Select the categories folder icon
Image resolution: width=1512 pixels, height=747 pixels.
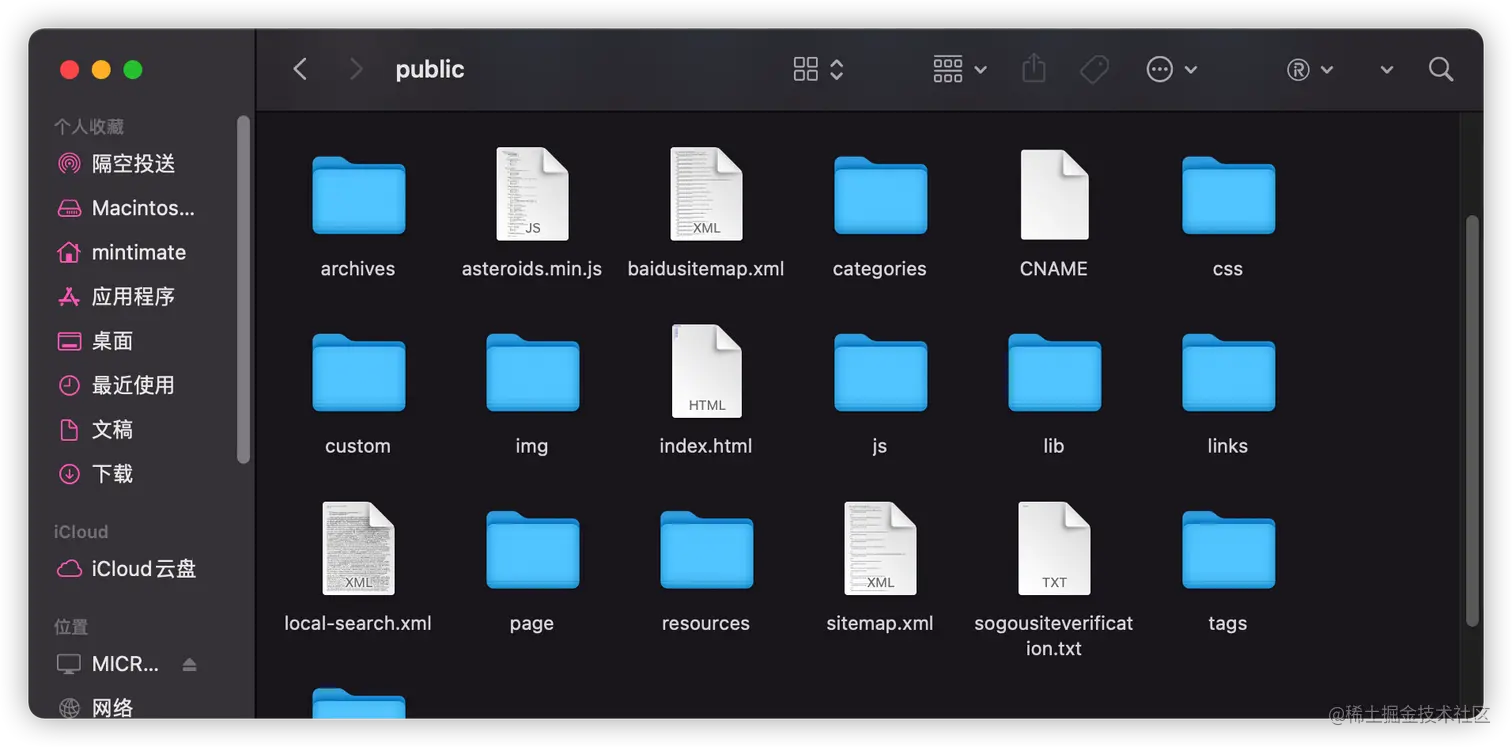click(880, 195)
